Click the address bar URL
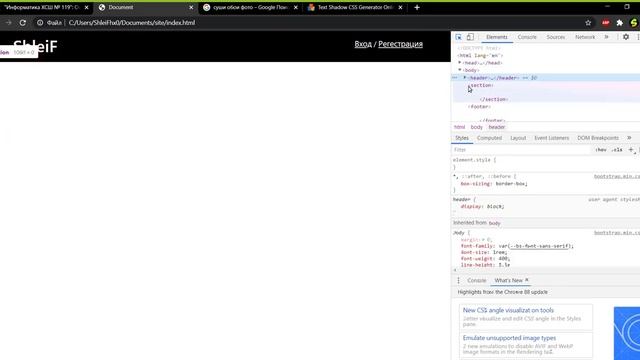Screen dimensions: 640x360 point(132,23)
